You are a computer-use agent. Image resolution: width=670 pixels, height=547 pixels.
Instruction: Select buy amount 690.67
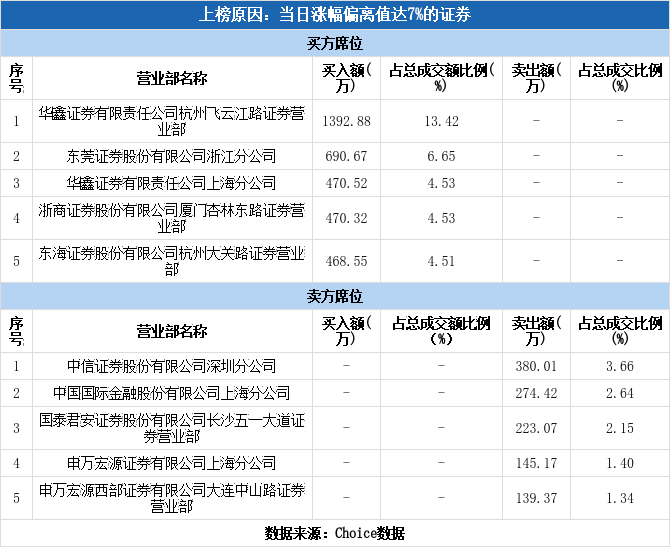click(x=347, y=156)
